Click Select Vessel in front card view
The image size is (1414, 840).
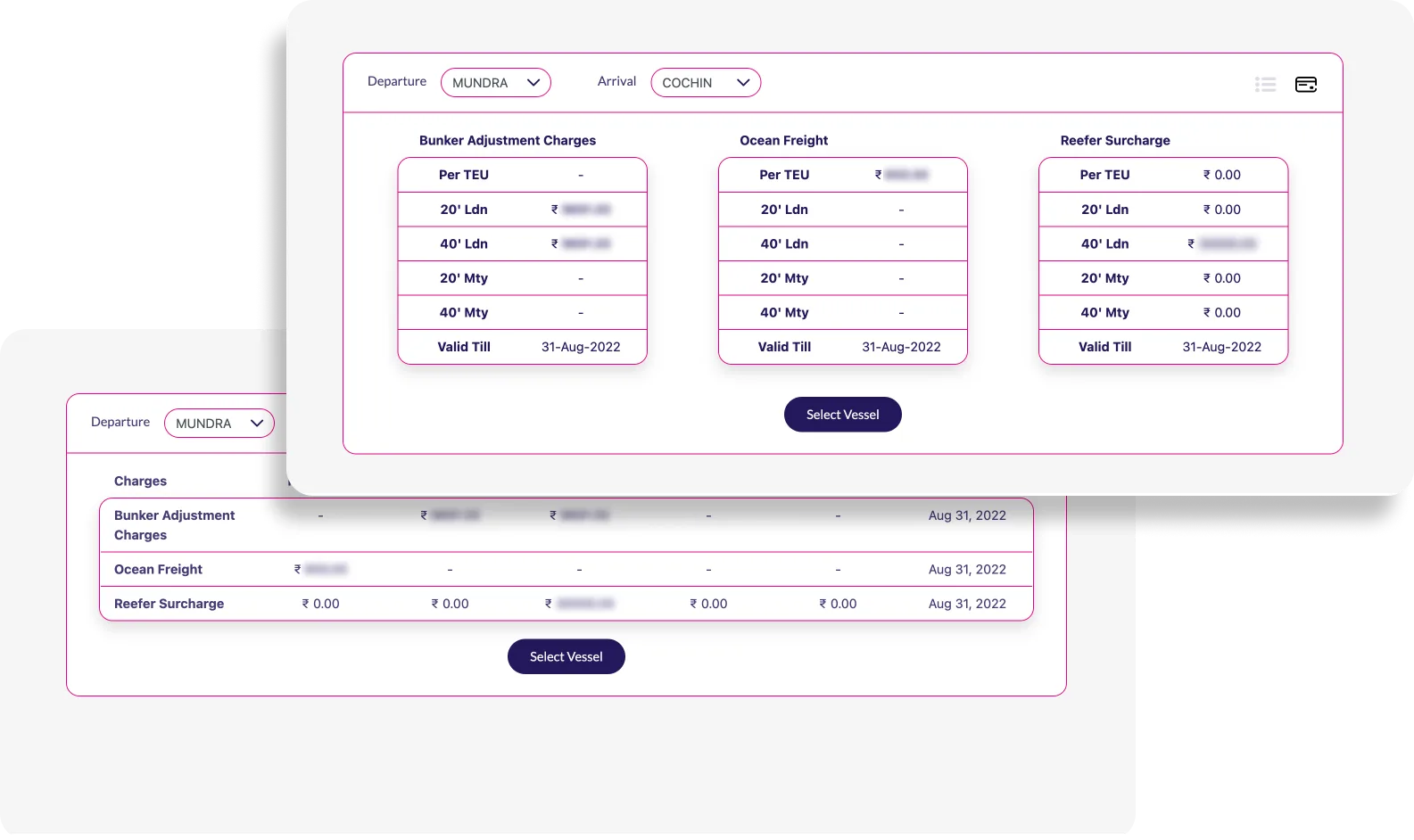[843, 415]
